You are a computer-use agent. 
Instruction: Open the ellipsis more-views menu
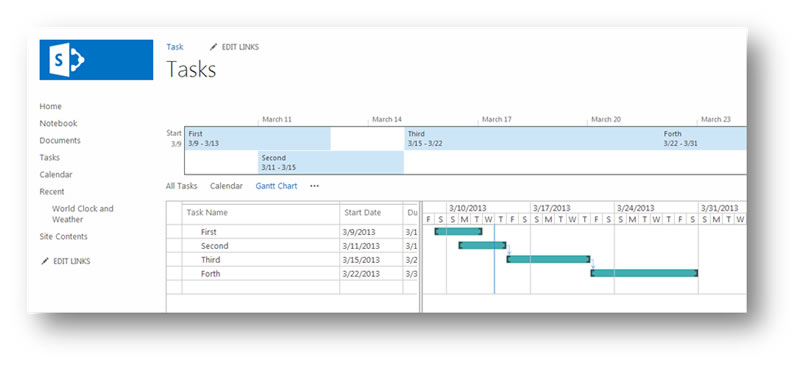pos(314,186)
